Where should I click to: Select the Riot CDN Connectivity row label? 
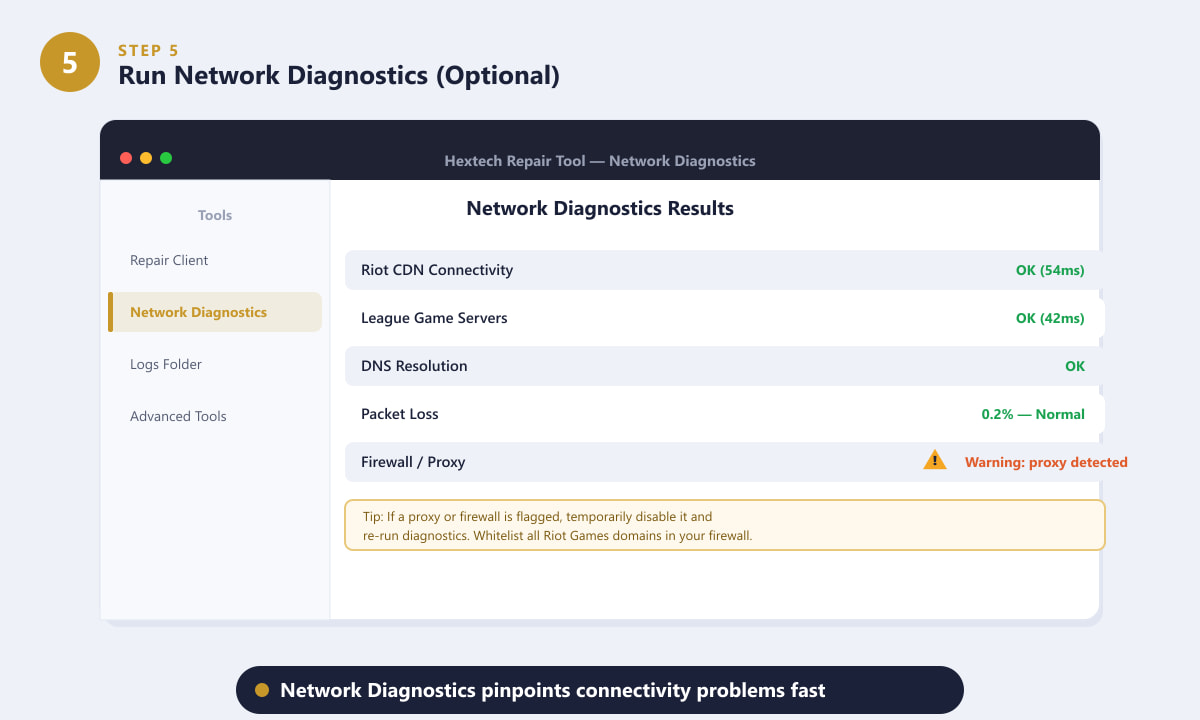click(x=437, y=270)
